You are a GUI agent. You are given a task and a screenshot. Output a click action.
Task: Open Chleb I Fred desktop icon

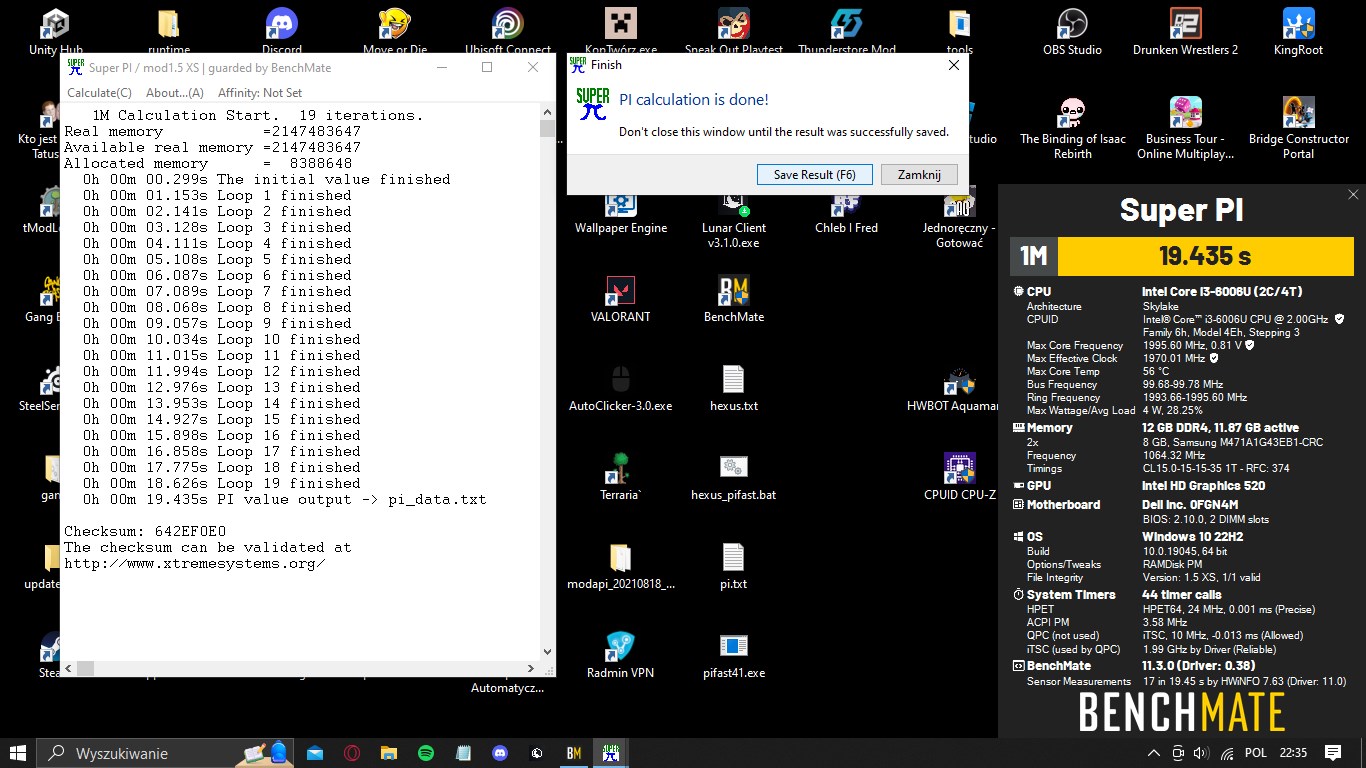[x=847, y=212]
